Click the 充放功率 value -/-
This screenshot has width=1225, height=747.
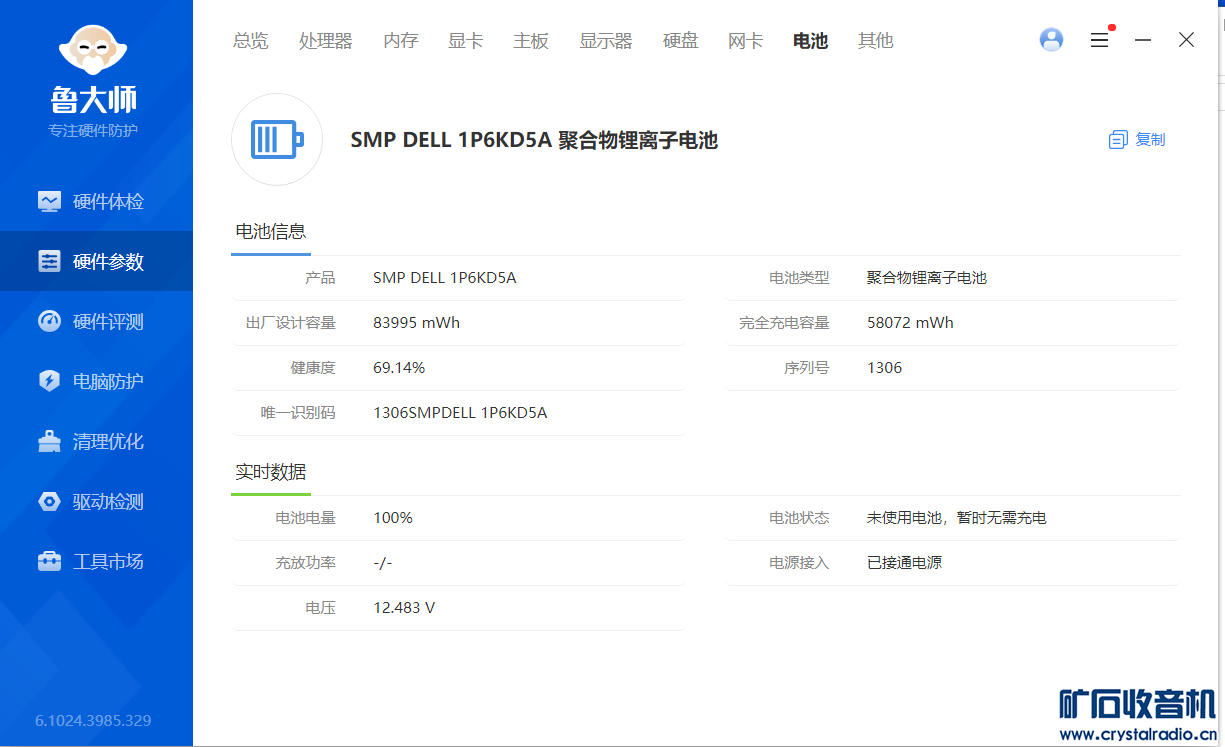[383, 563]
